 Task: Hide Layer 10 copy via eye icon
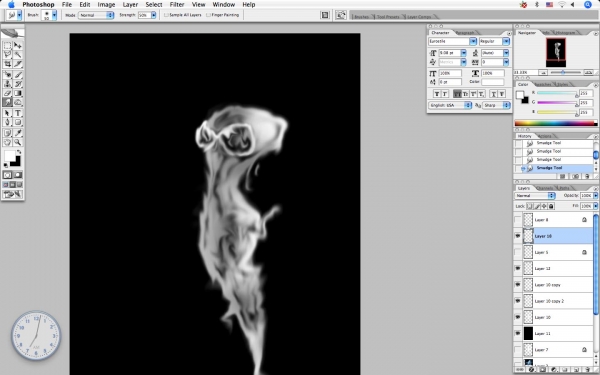tap(518, 285)
